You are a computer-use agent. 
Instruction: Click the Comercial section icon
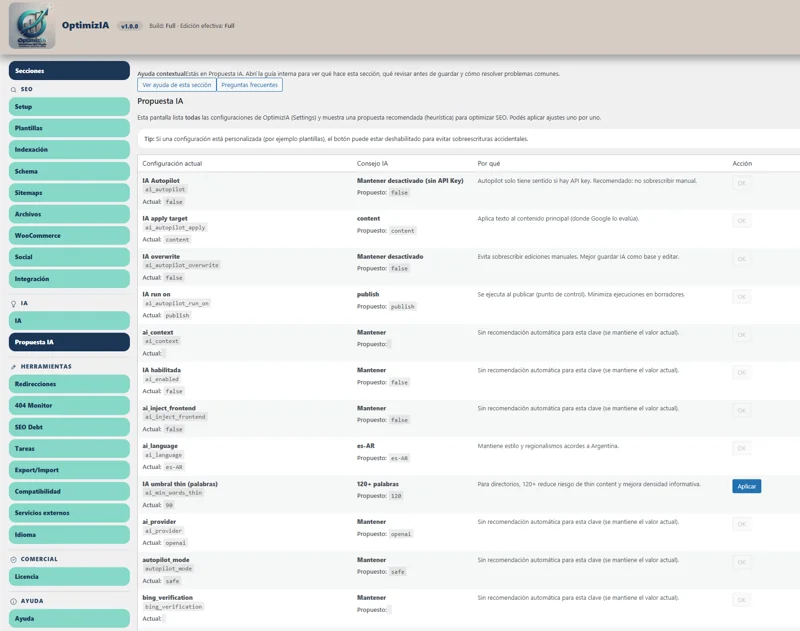[13, 560]
